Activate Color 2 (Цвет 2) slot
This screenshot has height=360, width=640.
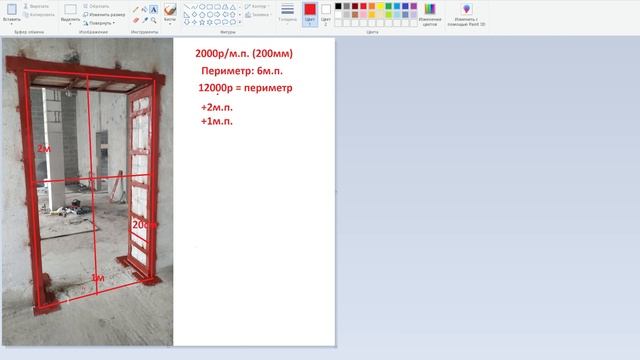(x=326, y=14)
